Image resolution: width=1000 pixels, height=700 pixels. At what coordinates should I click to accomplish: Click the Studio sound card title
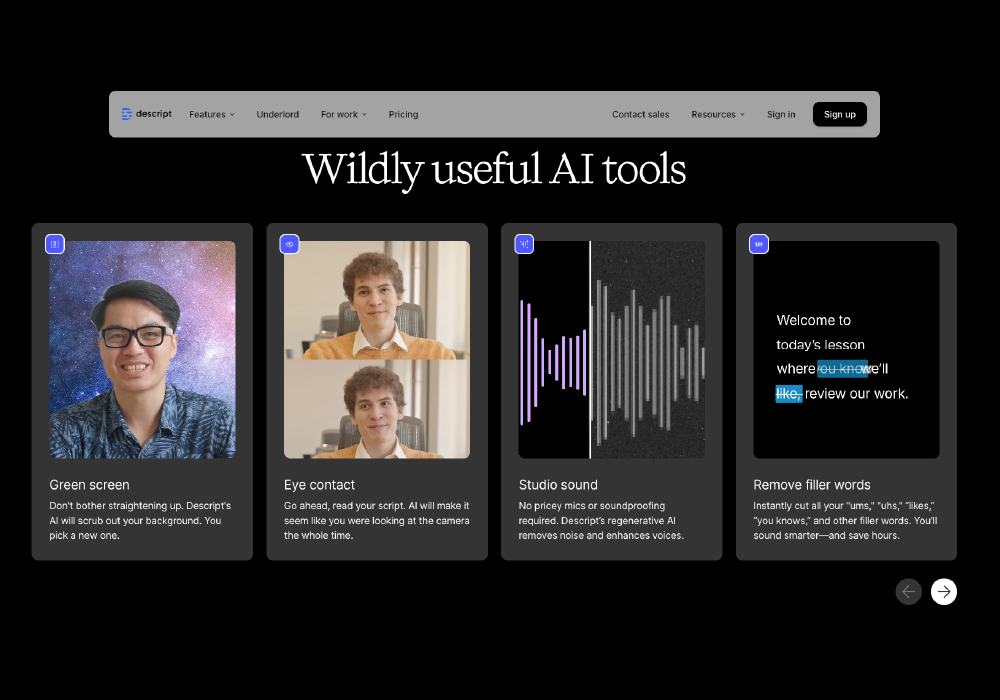558,485
